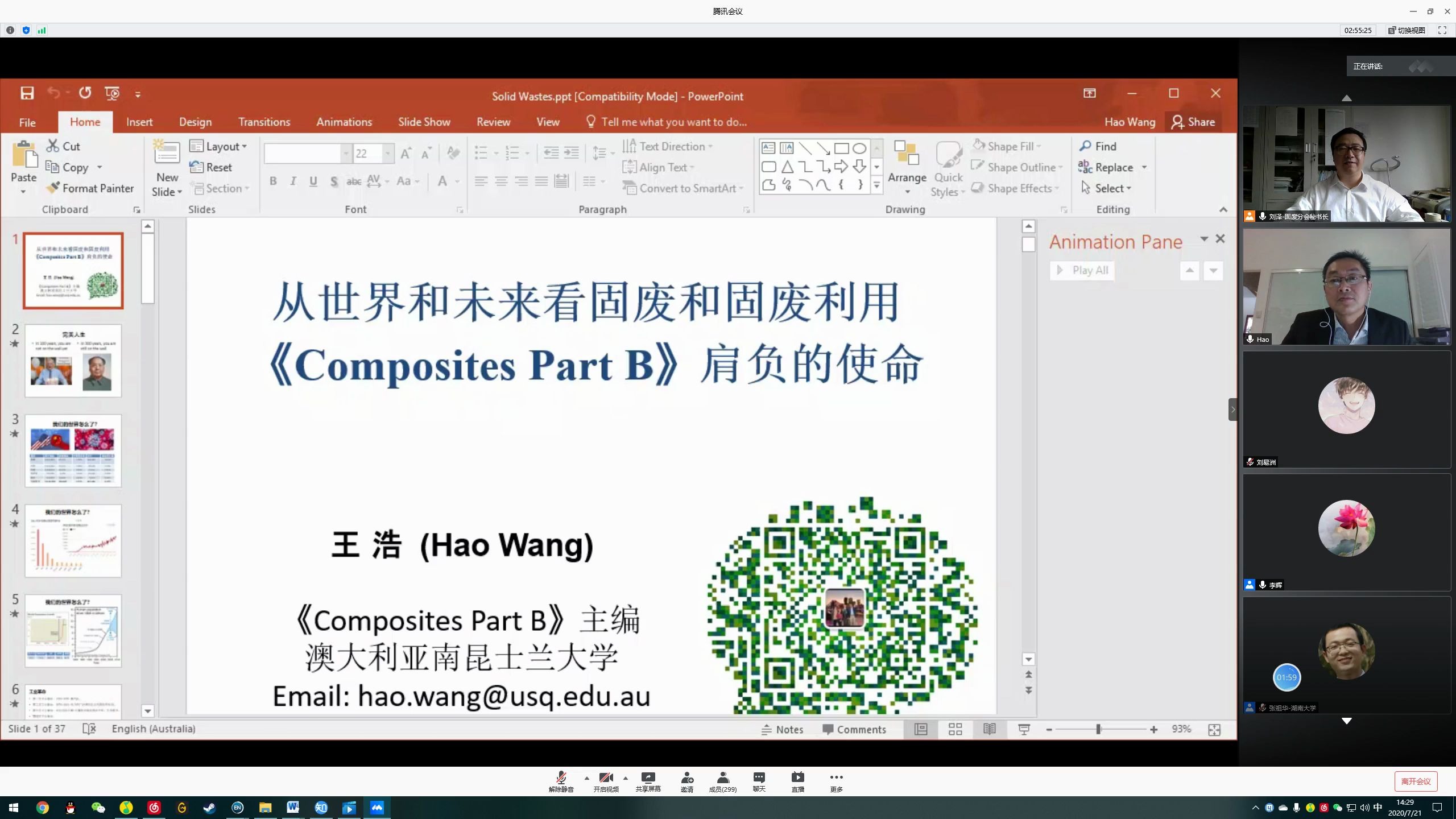The image size is (1456, 819).
Task: Toggle text Shadow formatting
Action: [334, 181]
